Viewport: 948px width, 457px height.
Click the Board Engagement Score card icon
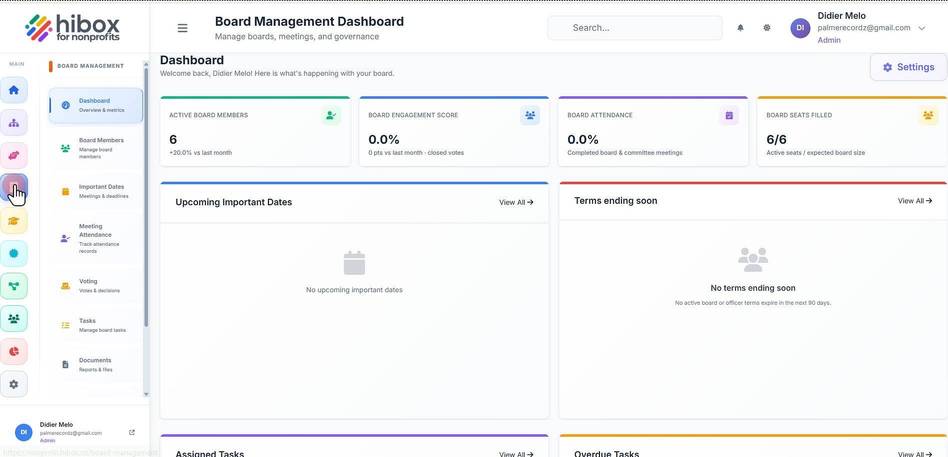pyautogui.click(x=530, y=115)
